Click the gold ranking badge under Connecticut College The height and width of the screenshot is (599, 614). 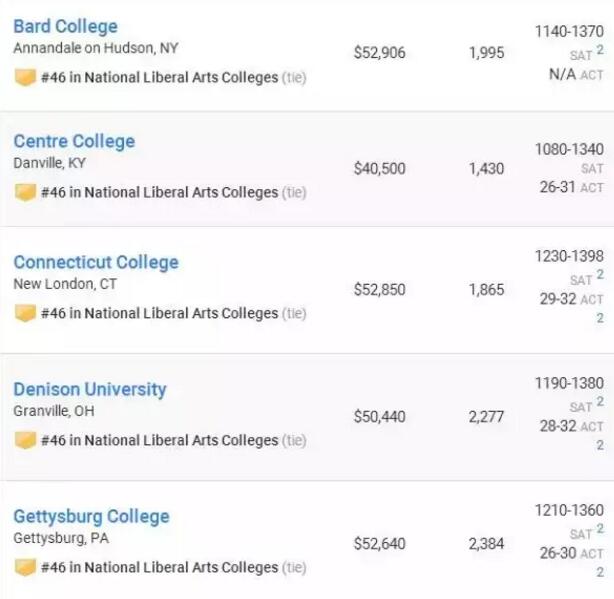(x=25, y=313)
